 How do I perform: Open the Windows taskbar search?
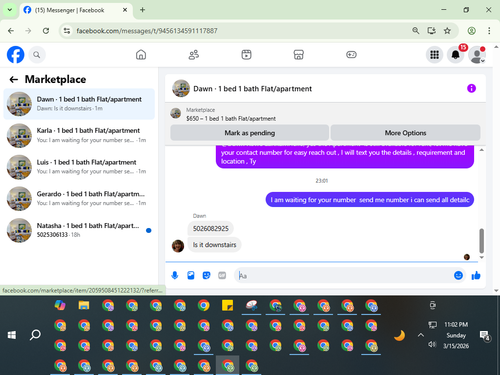click(x=35, y=335)
